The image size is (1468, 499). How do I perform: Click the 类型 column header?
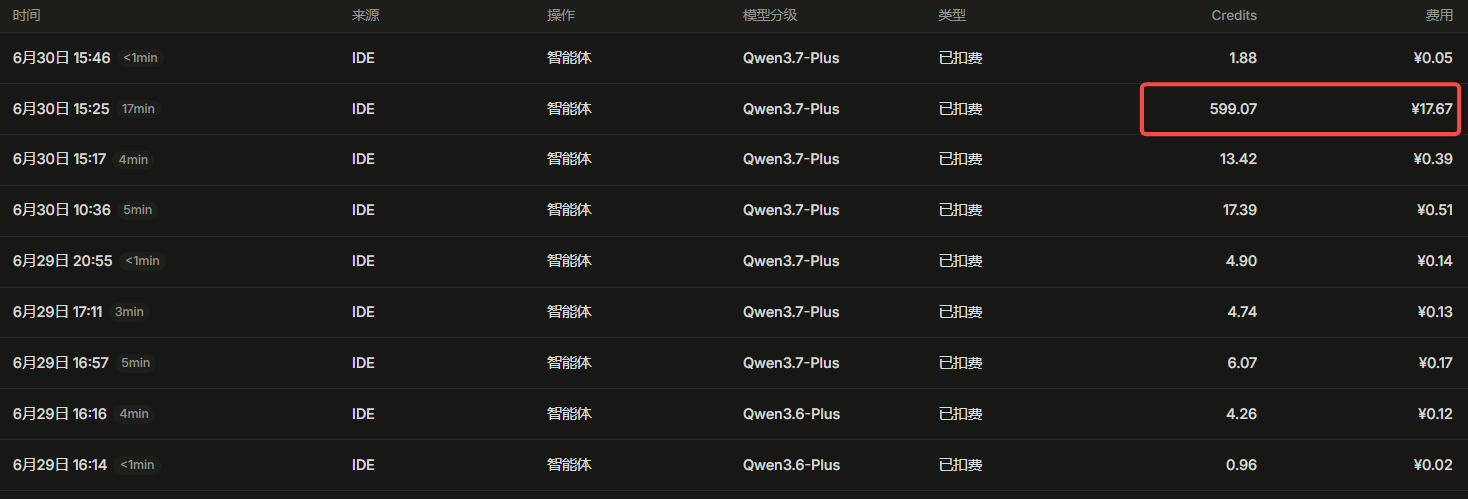[x=952, y=16]
